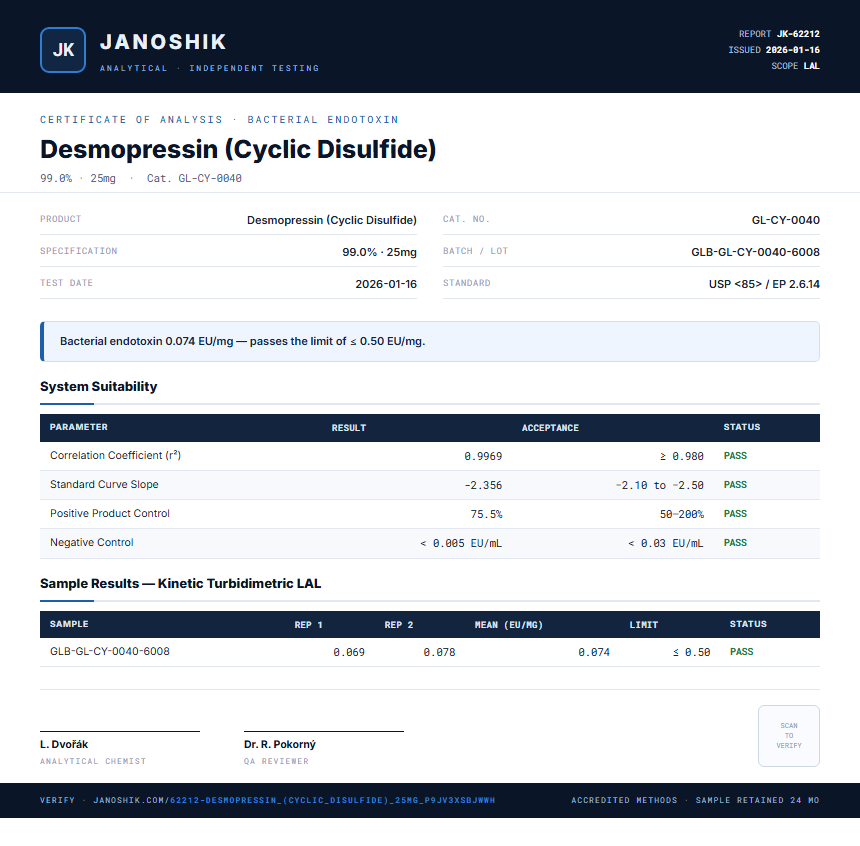Click acceptance range -2.10 to -2.50

(659, 485)
